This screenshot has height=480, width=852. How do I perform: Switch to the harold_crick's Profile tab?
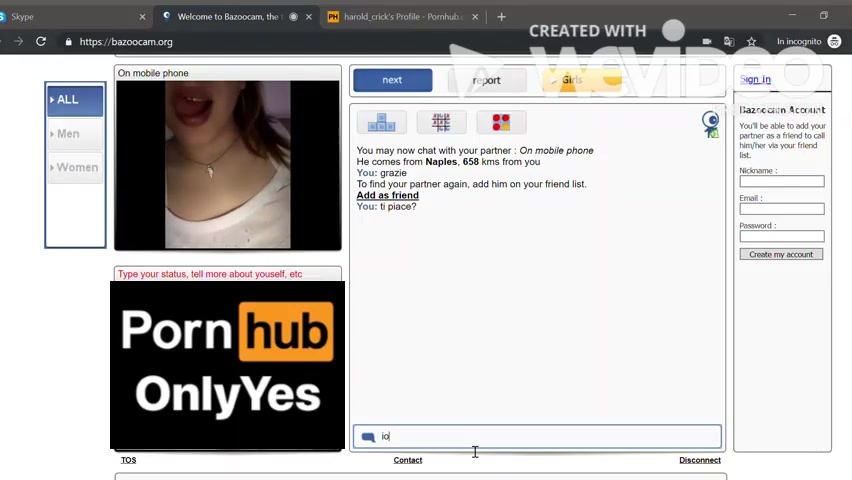400,16
